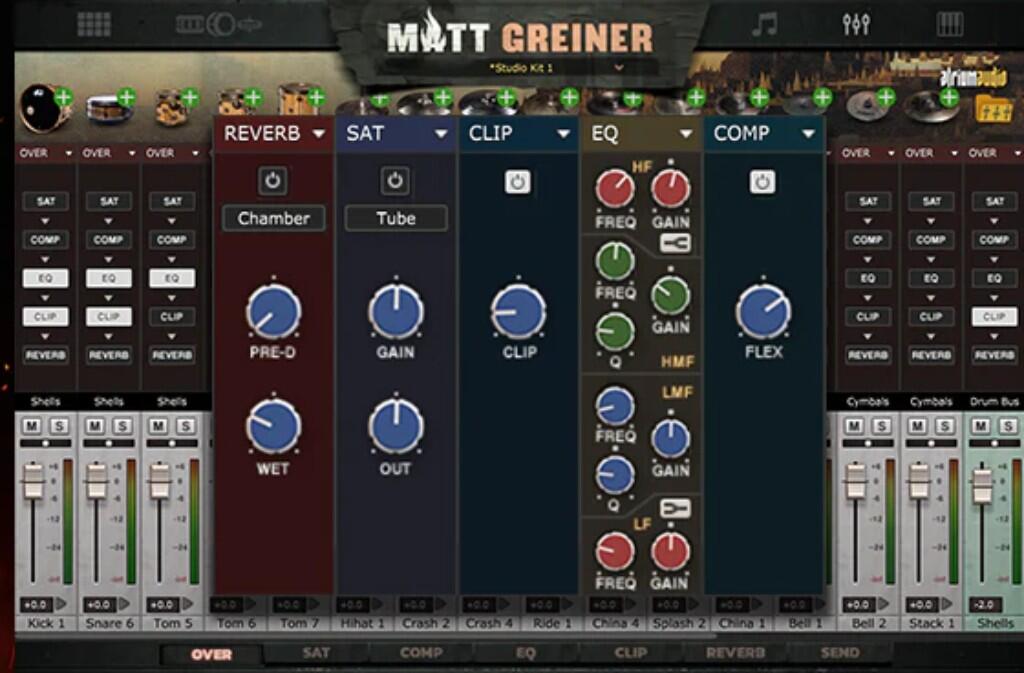The height and width of the screenshot is (673, 1024).
Task: Open the grid pads view icon
Action: pos(94,24)
